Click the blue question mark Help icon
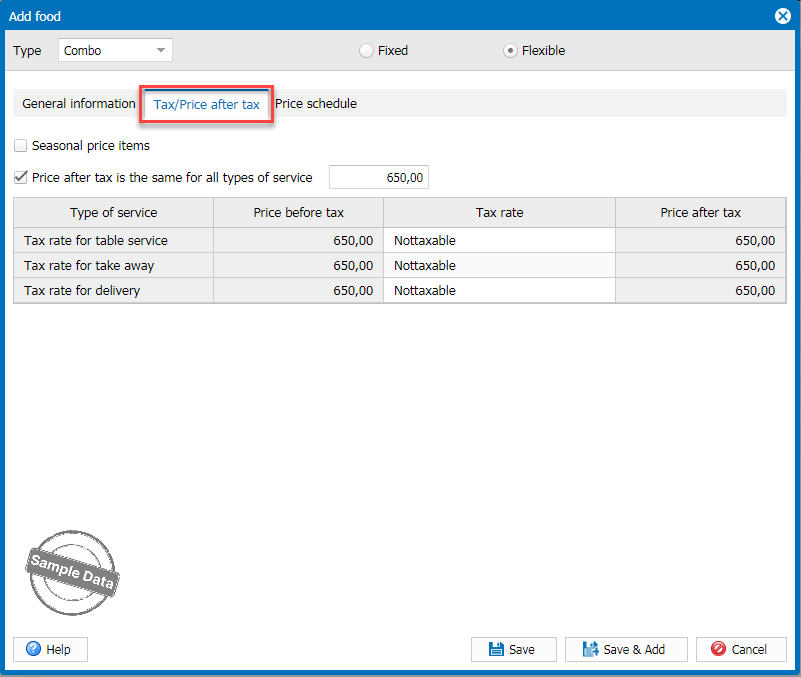Image resolution: width=801 pixels, height=677 pixels. [x=32, y=649]
